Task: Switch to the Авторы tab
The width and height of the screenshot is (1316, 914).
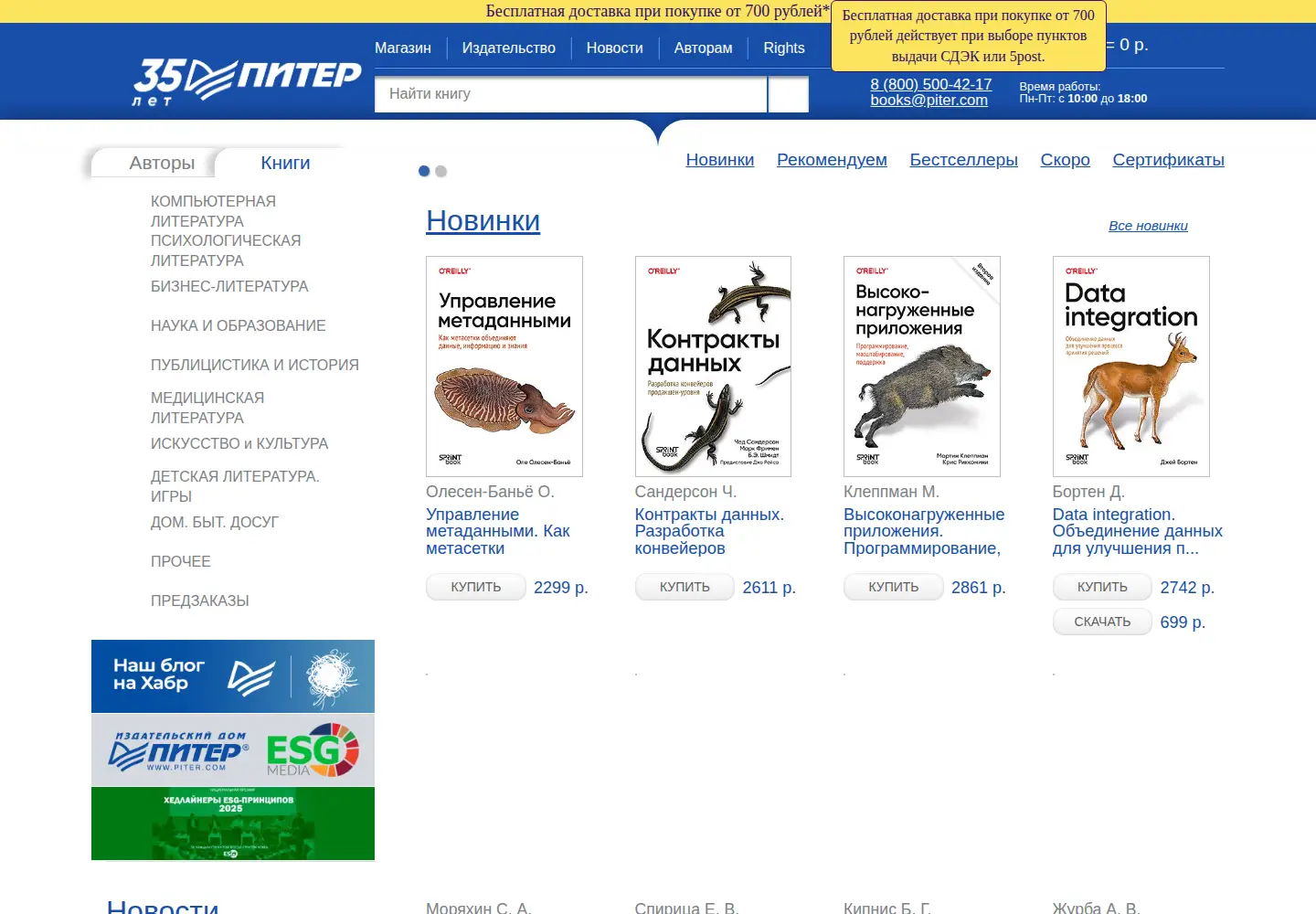Action: click(162, 163)
